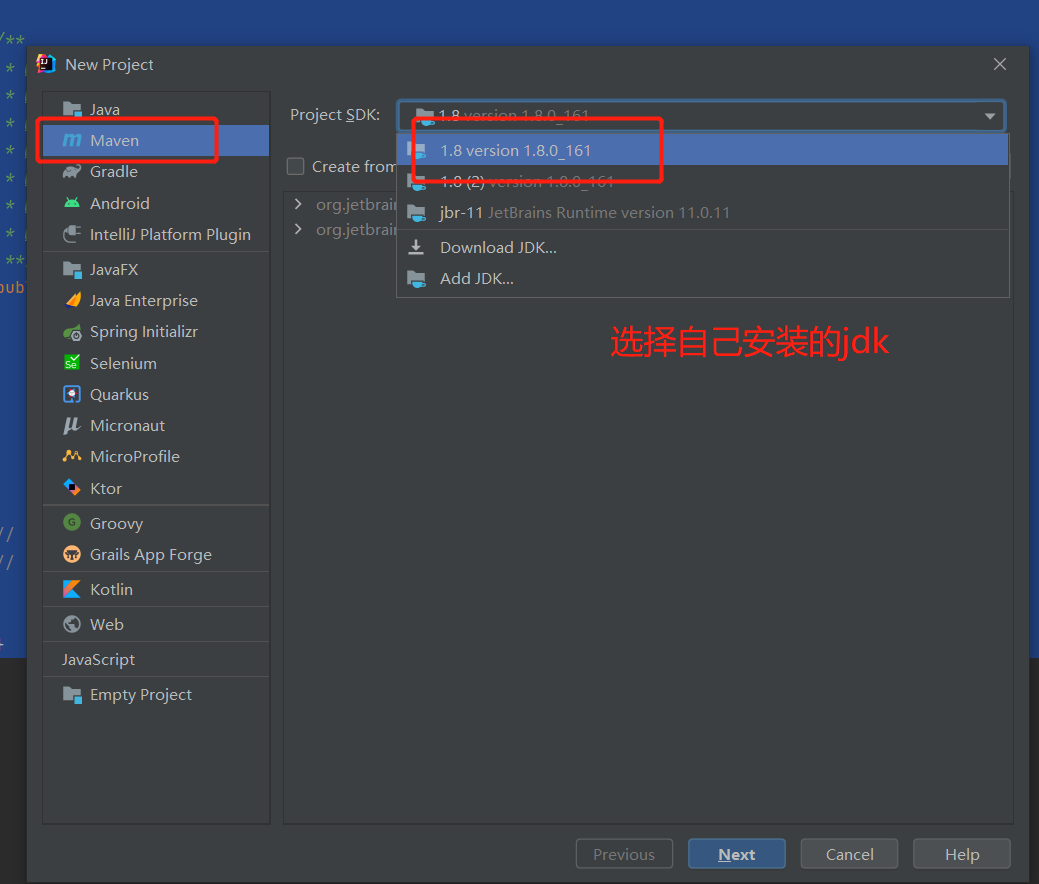Image resolution: width=1039 pixels, height=884 pixels.
Task: Select Gradle project type label
Action: point(114,172)
